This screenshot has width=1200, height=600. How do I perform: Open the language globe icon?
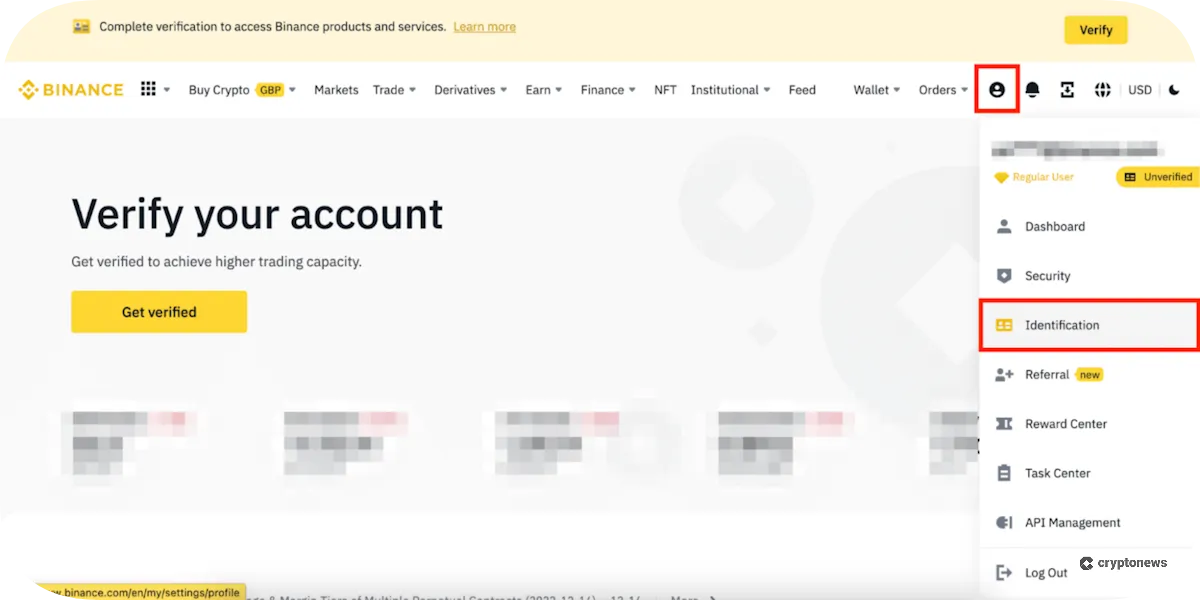click(1102, 89)
